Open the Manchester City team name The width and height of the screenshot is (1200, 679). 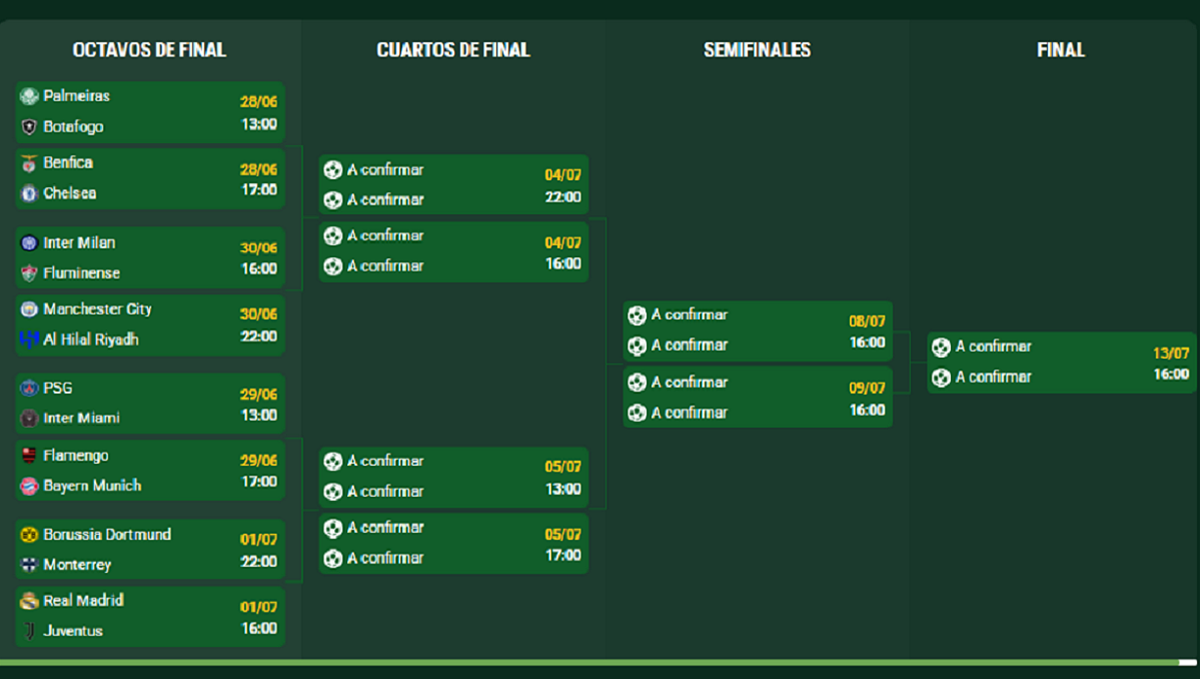(x=98, y=309)
